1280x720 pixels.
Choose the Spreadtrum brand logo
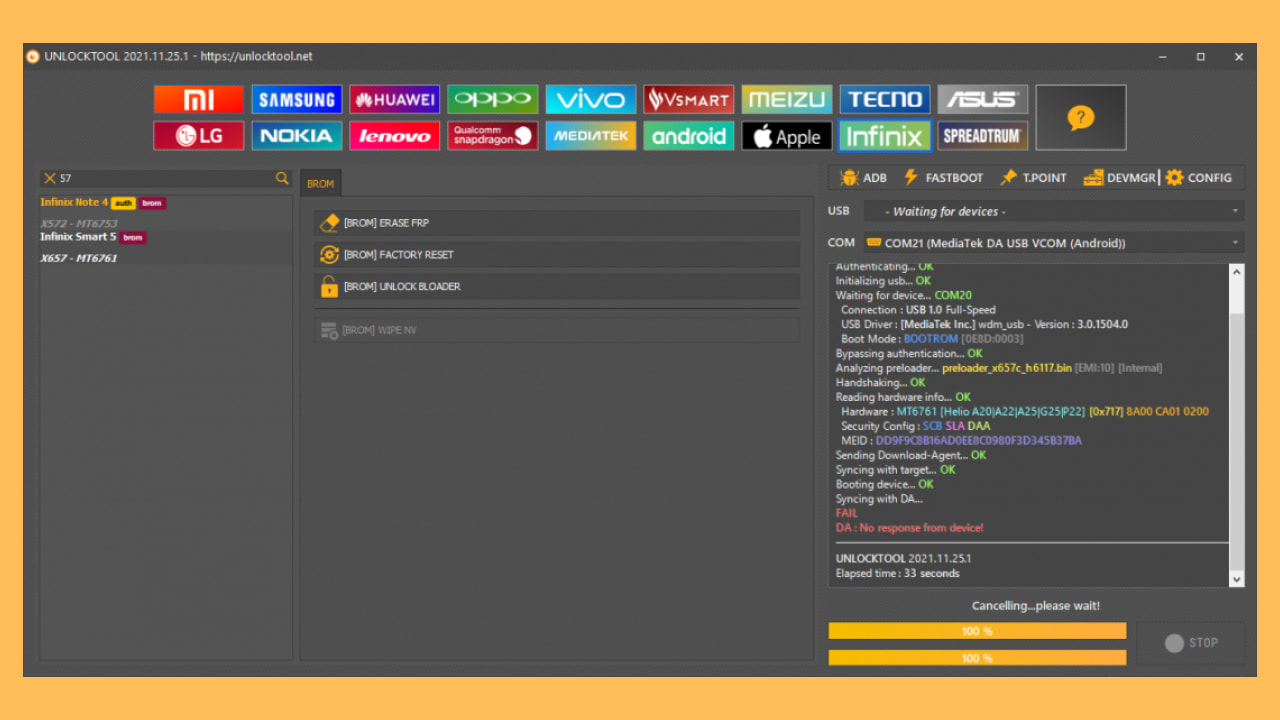coord(982,136)
